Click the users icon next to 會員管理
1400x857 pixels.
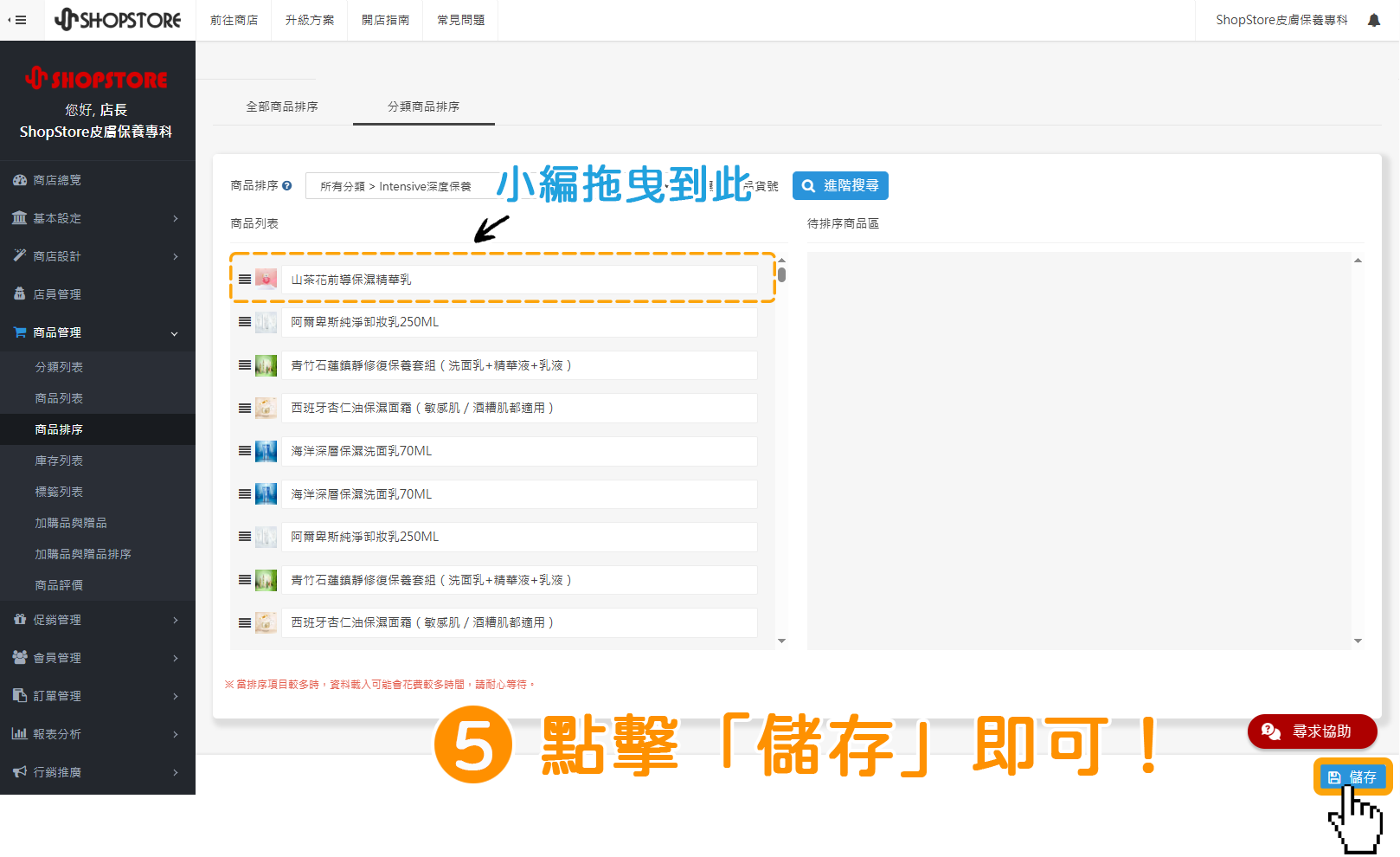20,657
